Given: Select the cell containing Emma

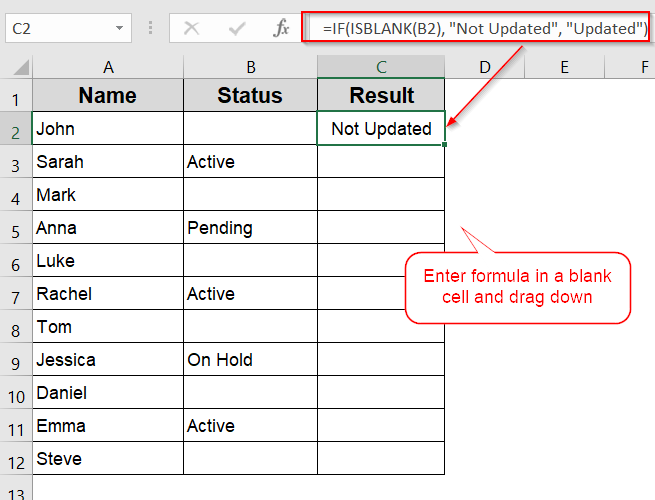Looking at the screenshot, I should click(108, 425).
